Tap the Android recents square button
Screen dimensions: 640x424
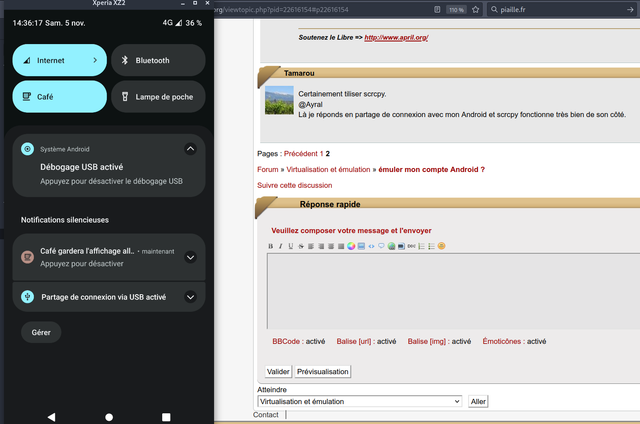tap(166, 417)
